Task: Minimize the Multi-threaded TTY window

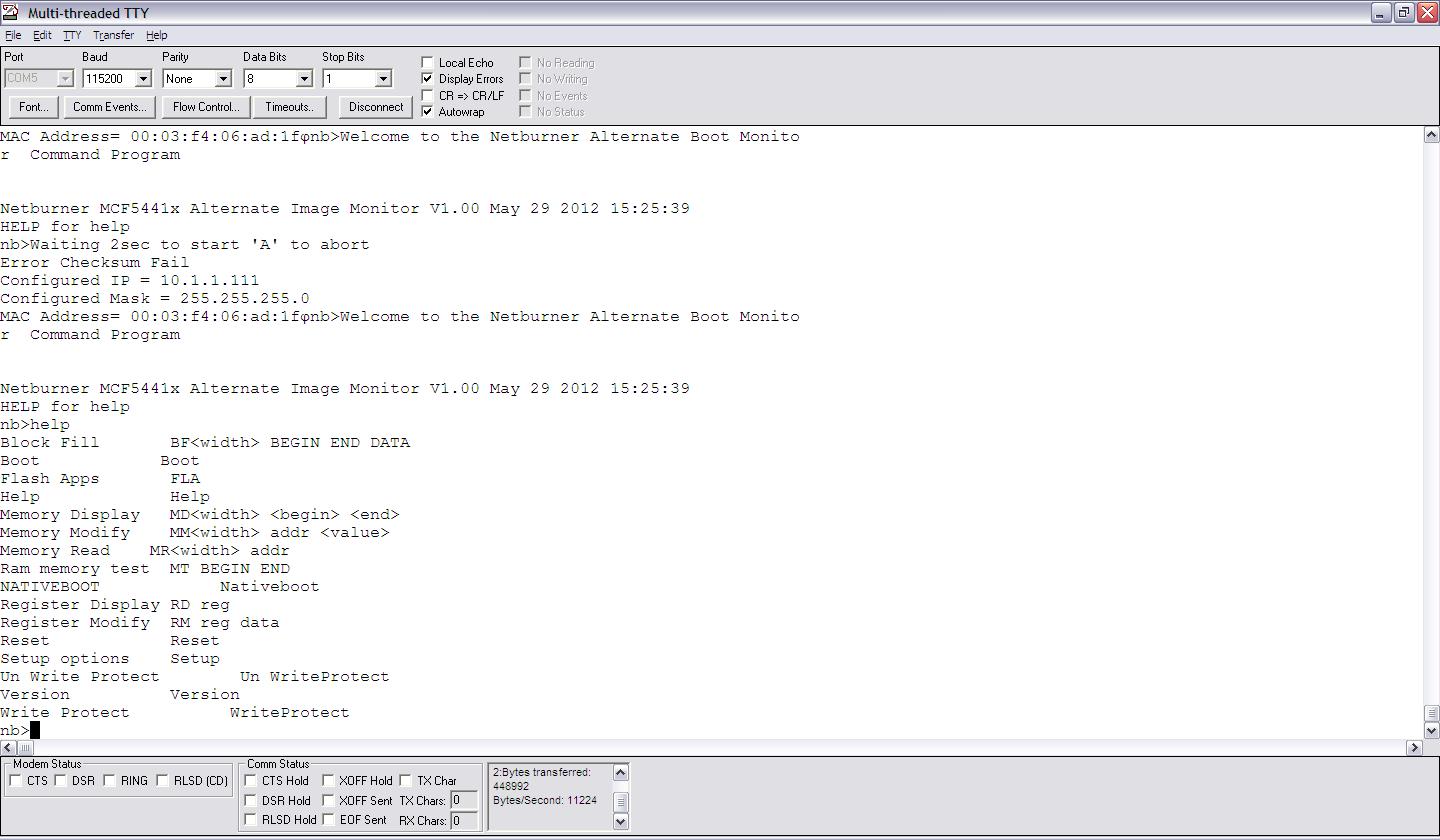Action: point(1381,12)
